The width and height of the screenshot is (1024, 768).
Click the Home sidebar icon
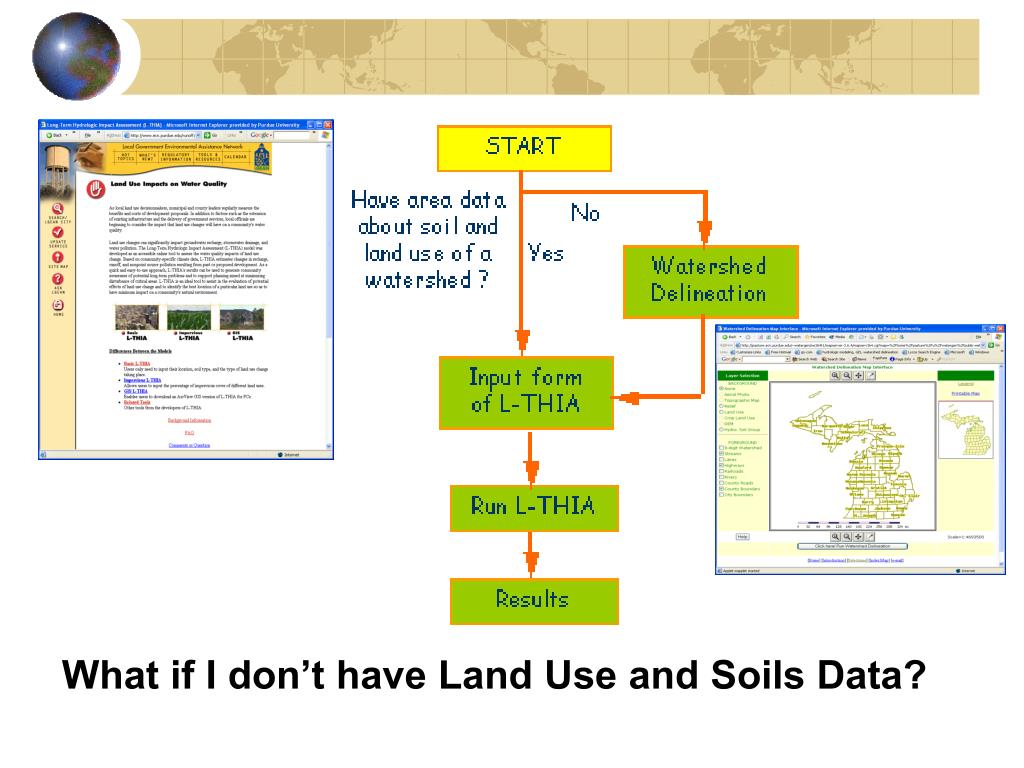57,305
